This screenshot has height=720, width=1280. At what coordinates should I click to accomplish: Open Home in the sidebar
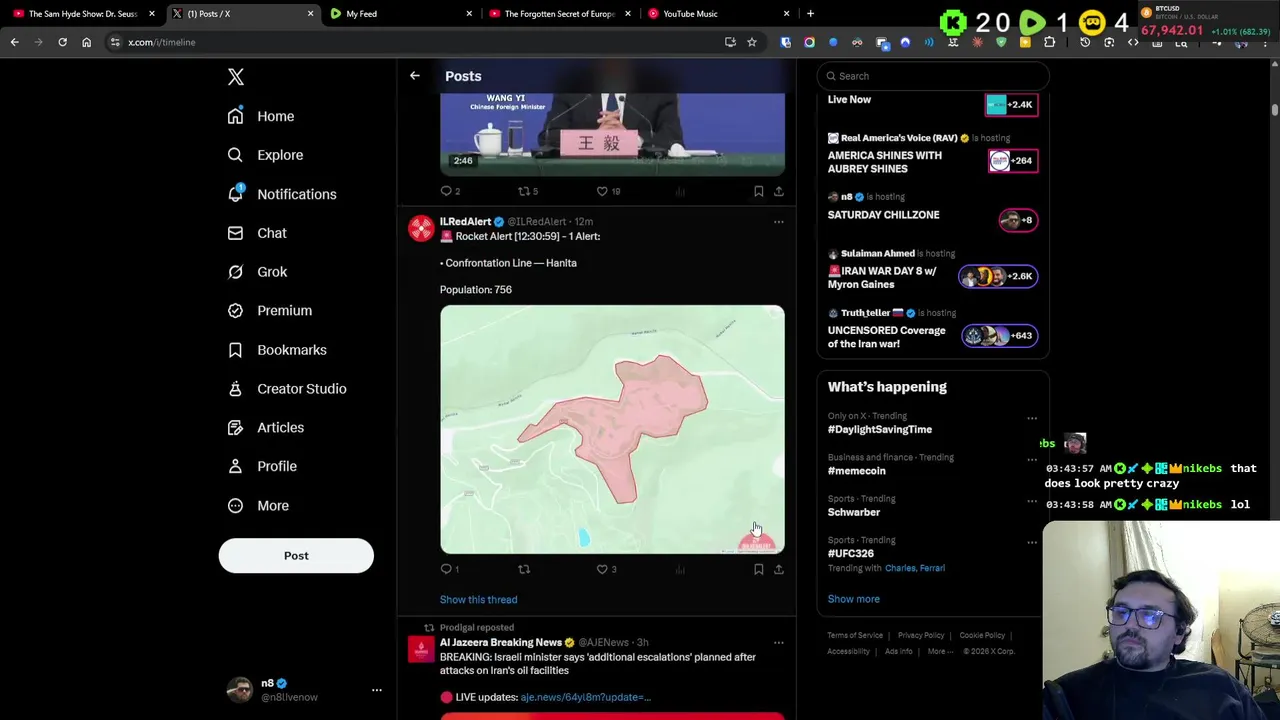(261, 116)
